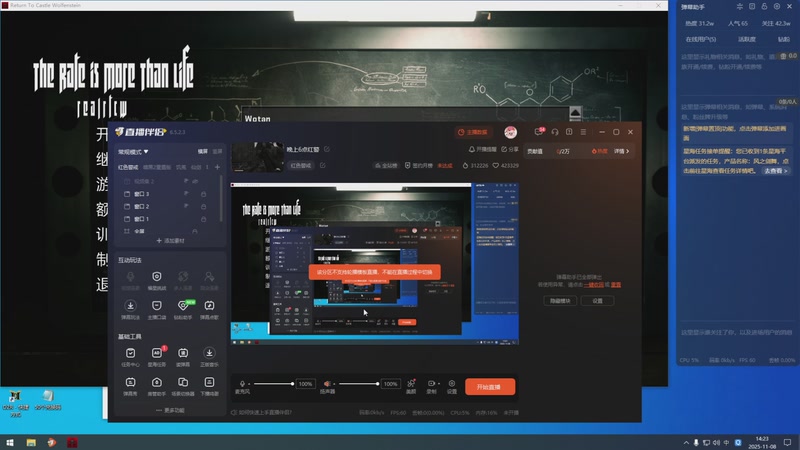Toggle the lock on the 窗口 2 source
The height and width of the screenshot is (450, 800).
(203, 206)
